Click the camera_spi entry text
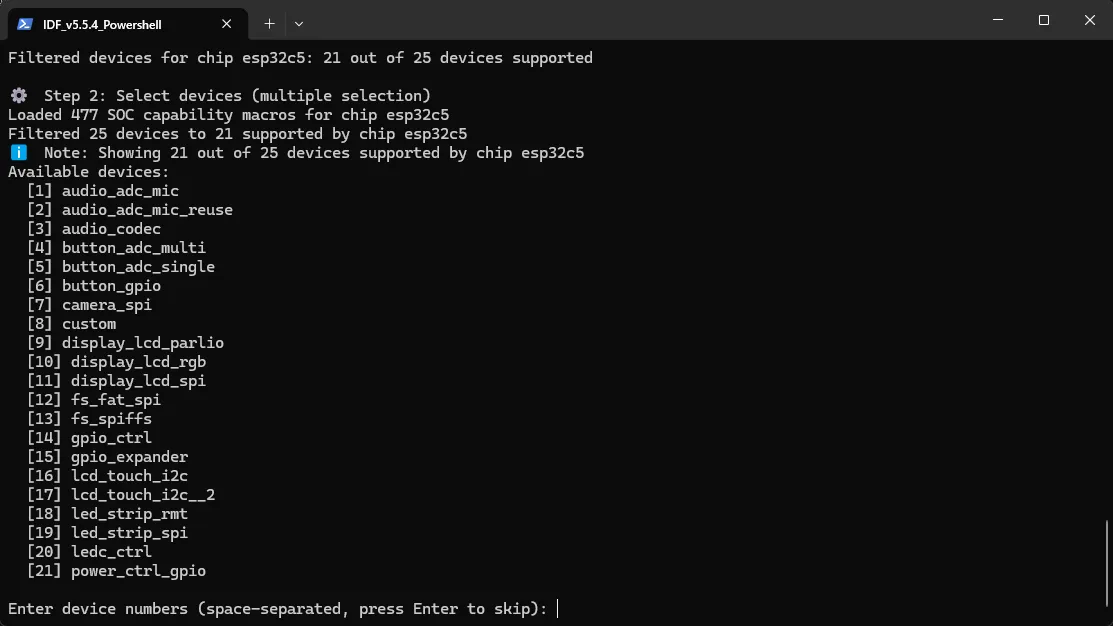This screenshot has height=626, width=1113. pyautogui.click(x=106, y=304)
